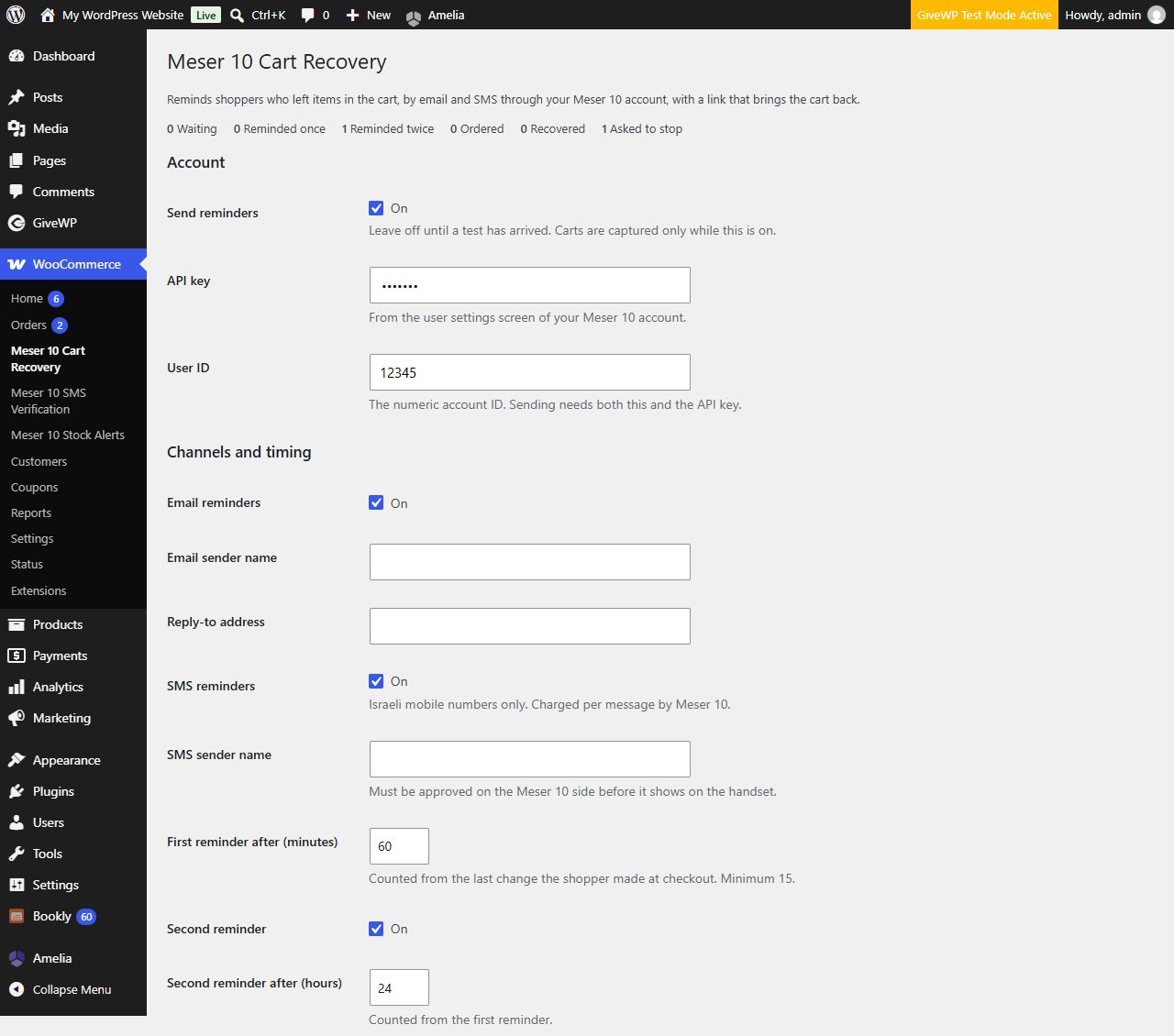Viewport: 1174px width, 1036px height.
Task: Click the GiveWP sidebar icon
Action: click(x=17, y=223)
